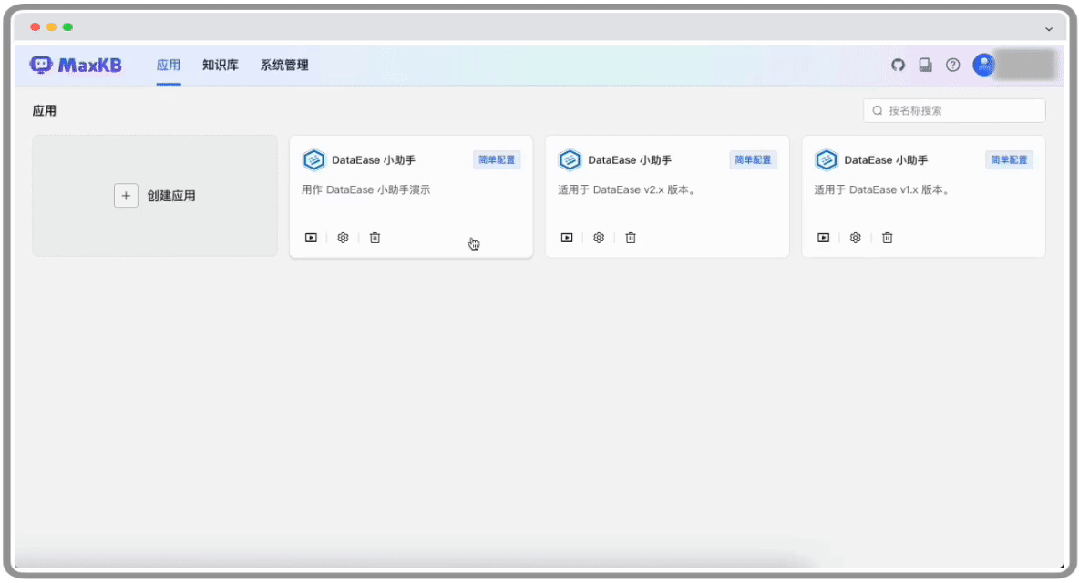The image size is (1079, 583).
Task: Click the 简单配置 tag on v2.x card
Action: [753, 160]
